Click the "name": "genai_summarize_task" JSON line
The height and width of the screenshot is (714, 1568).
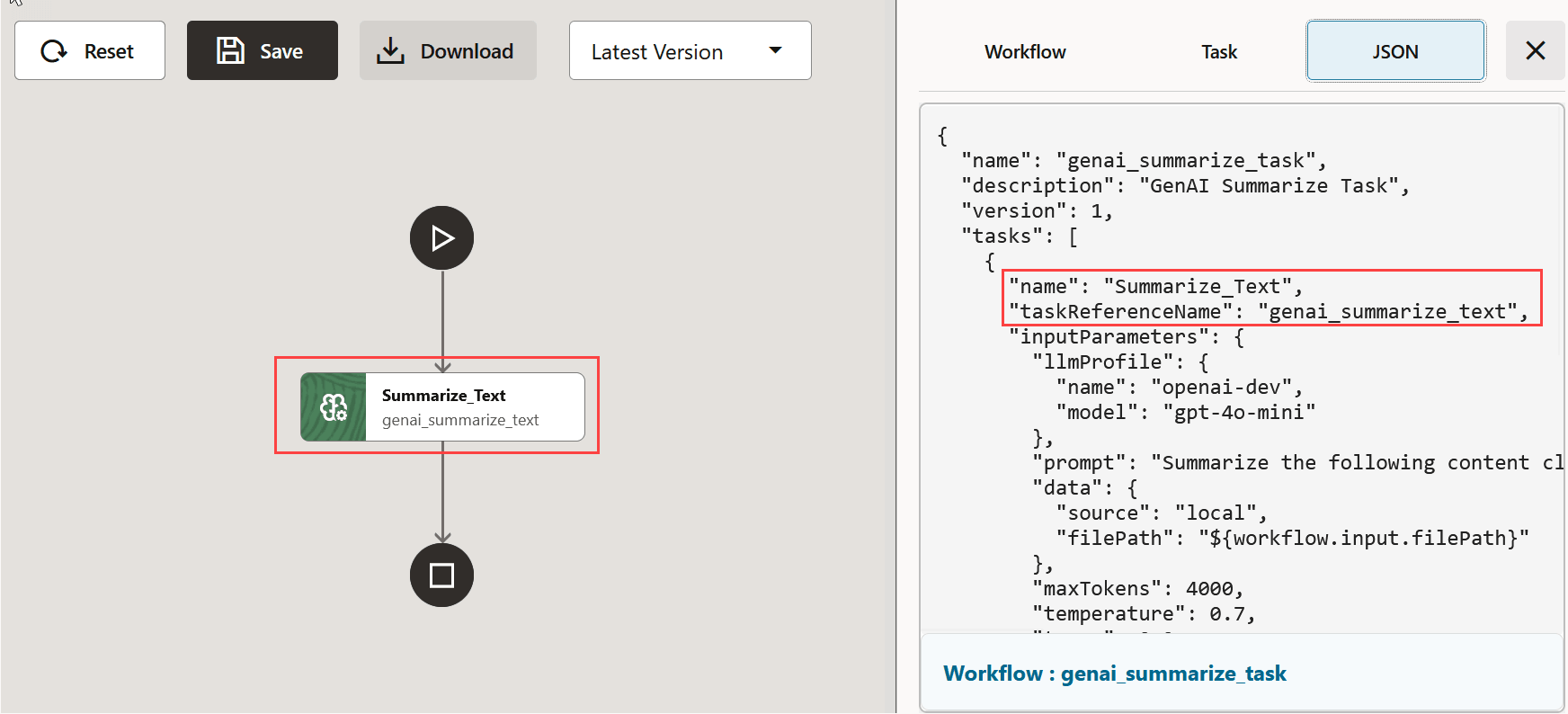pyautogui.click(x=1144, y=160)
